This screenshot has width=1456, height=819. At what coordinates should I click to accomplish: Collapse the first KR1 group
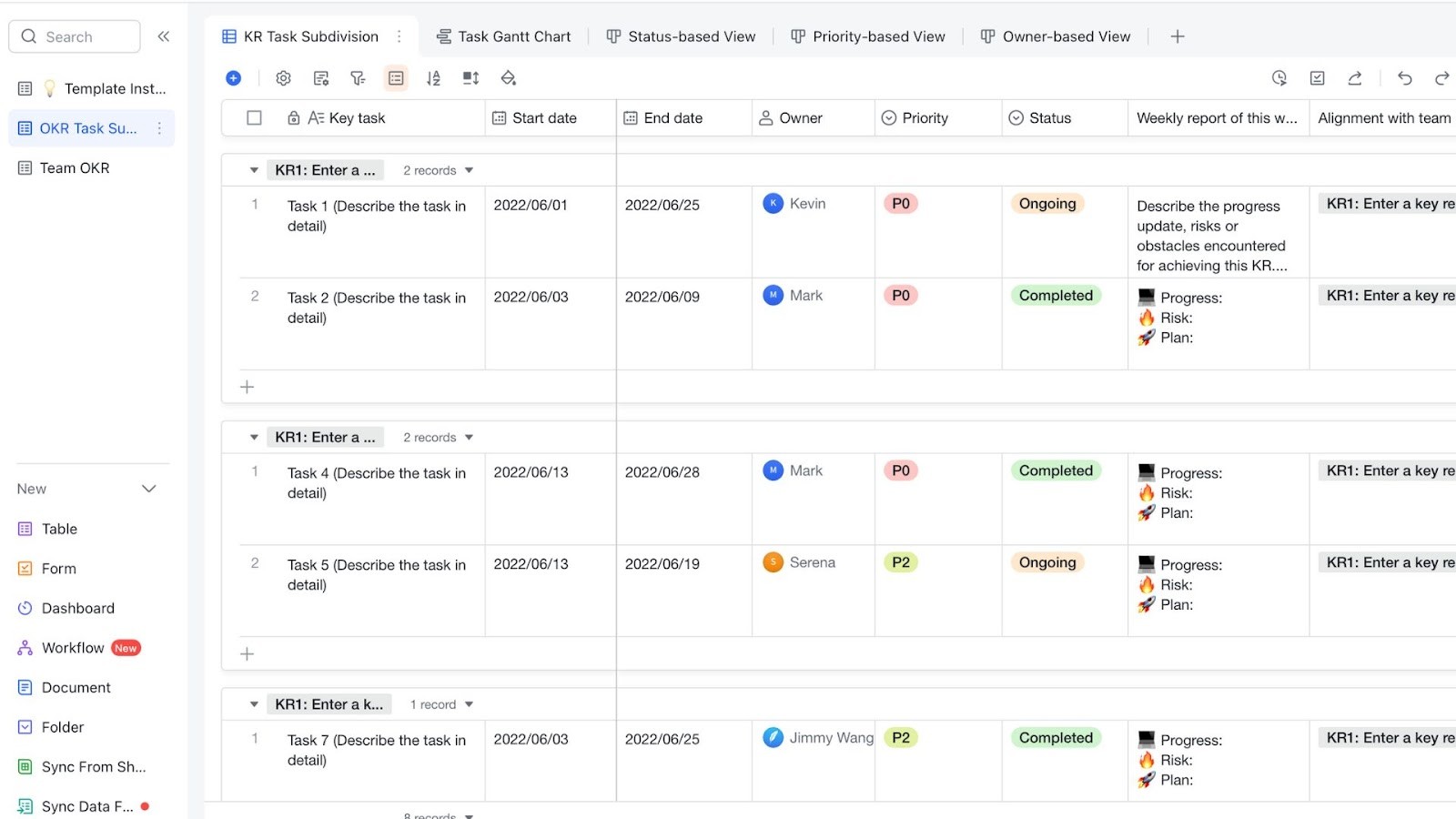pyautogui.click(x=253, y=169)
